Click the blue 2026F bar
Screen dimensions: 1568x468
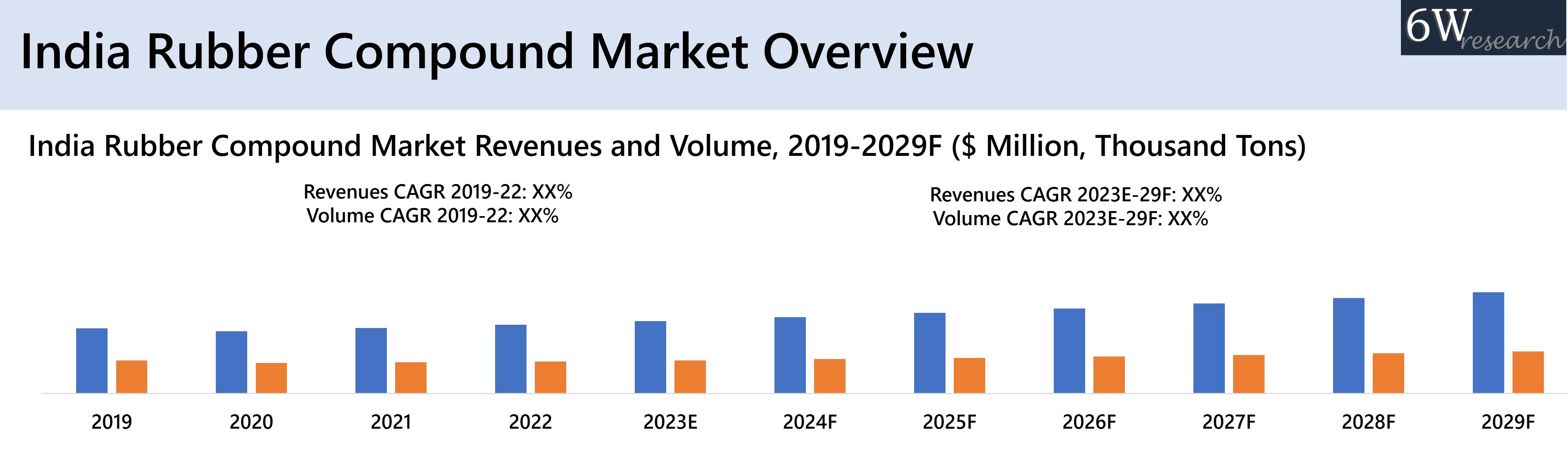coord(1069,350)
